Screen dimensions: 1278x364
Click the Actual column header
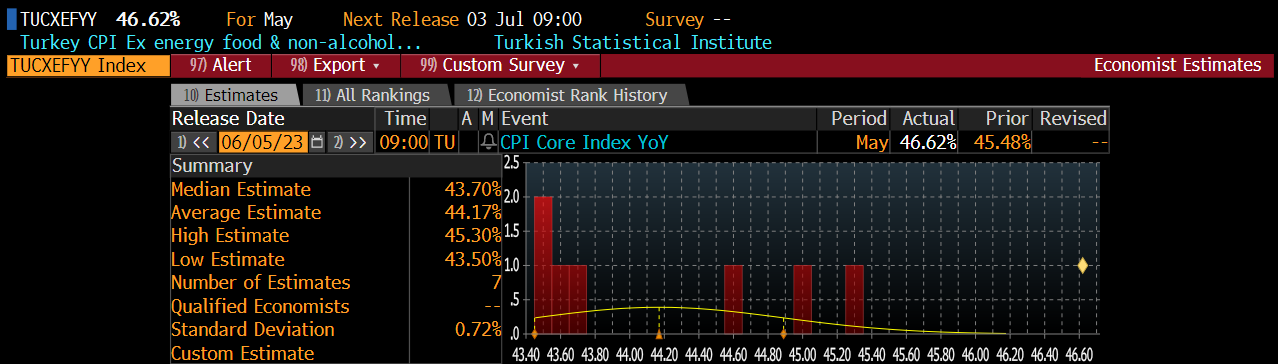(x=928, y=118)
